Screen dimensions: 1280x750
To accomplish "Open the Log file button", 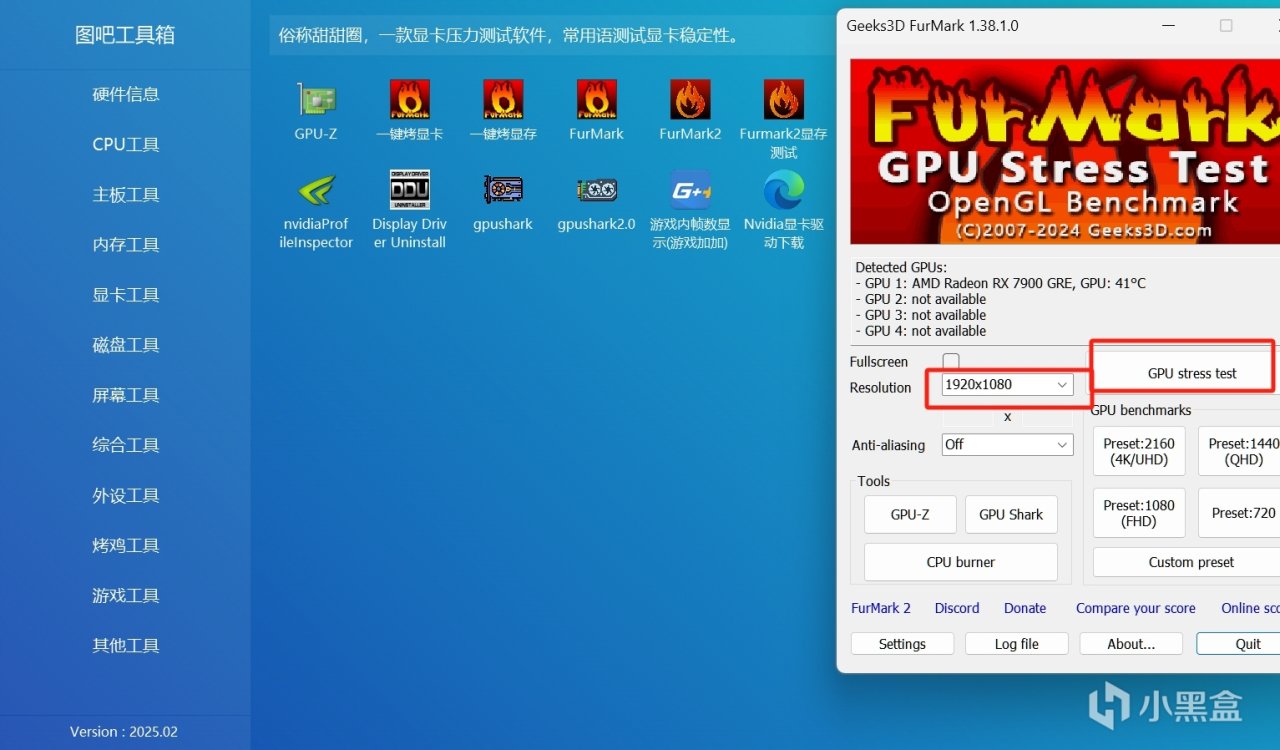I will [1017, 644].
